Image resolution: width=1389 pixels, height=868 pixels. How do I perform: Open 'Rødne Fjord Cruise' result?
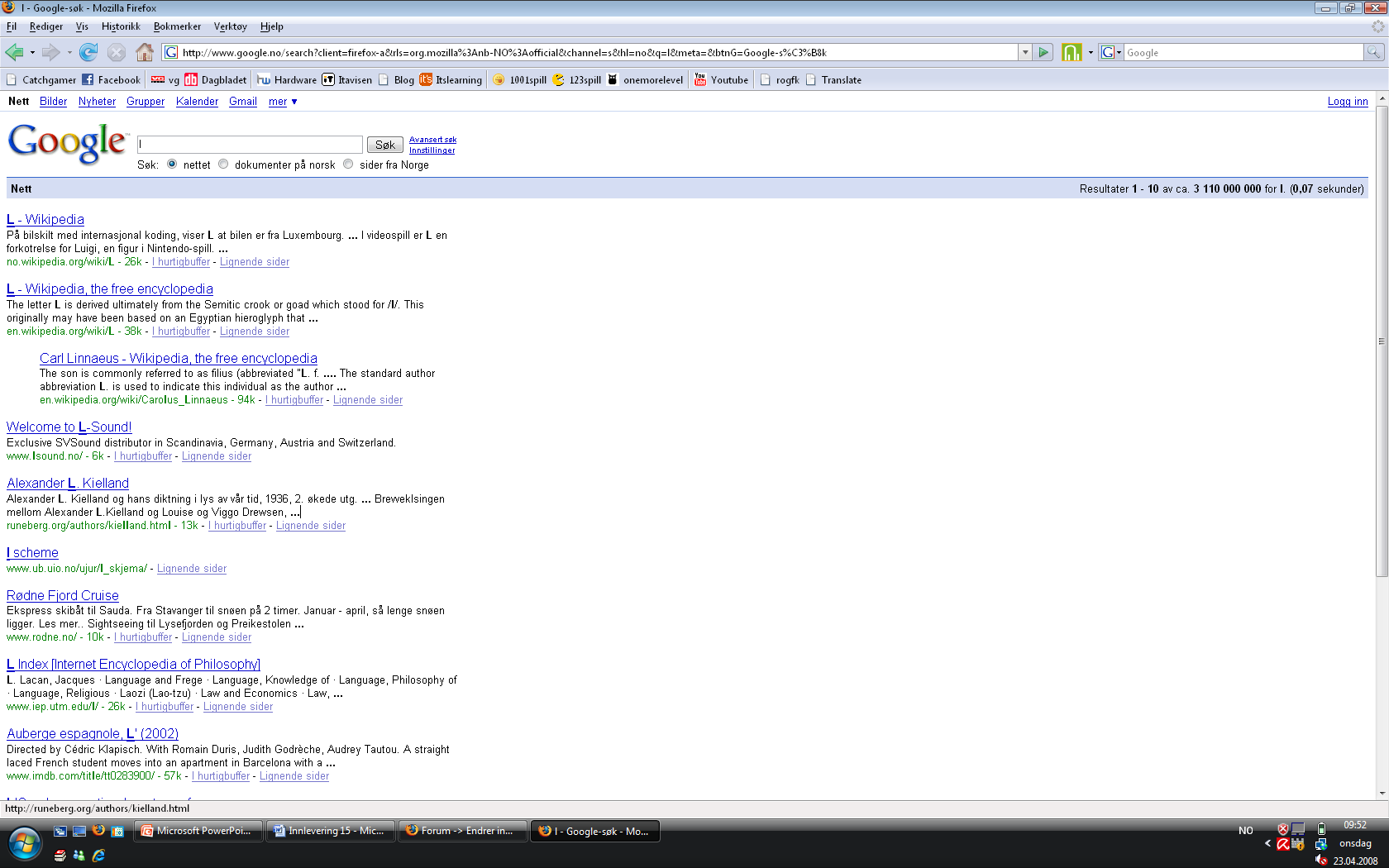click(x=63, y=595)
